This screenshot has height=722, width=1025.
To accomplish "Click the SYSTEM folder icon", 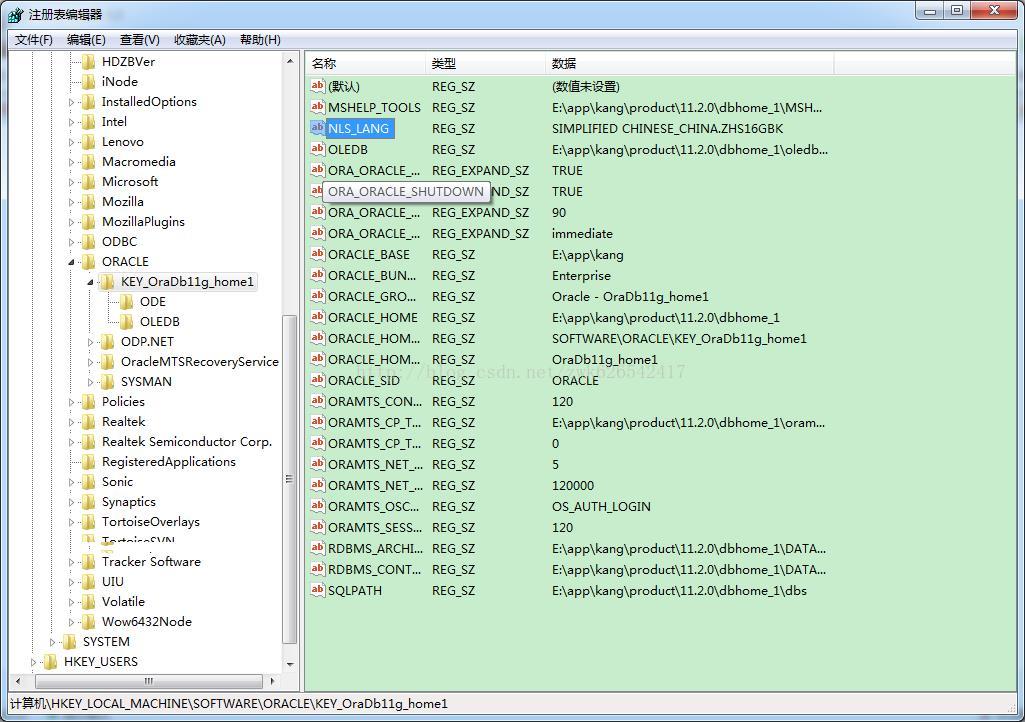I will [69, 642].
